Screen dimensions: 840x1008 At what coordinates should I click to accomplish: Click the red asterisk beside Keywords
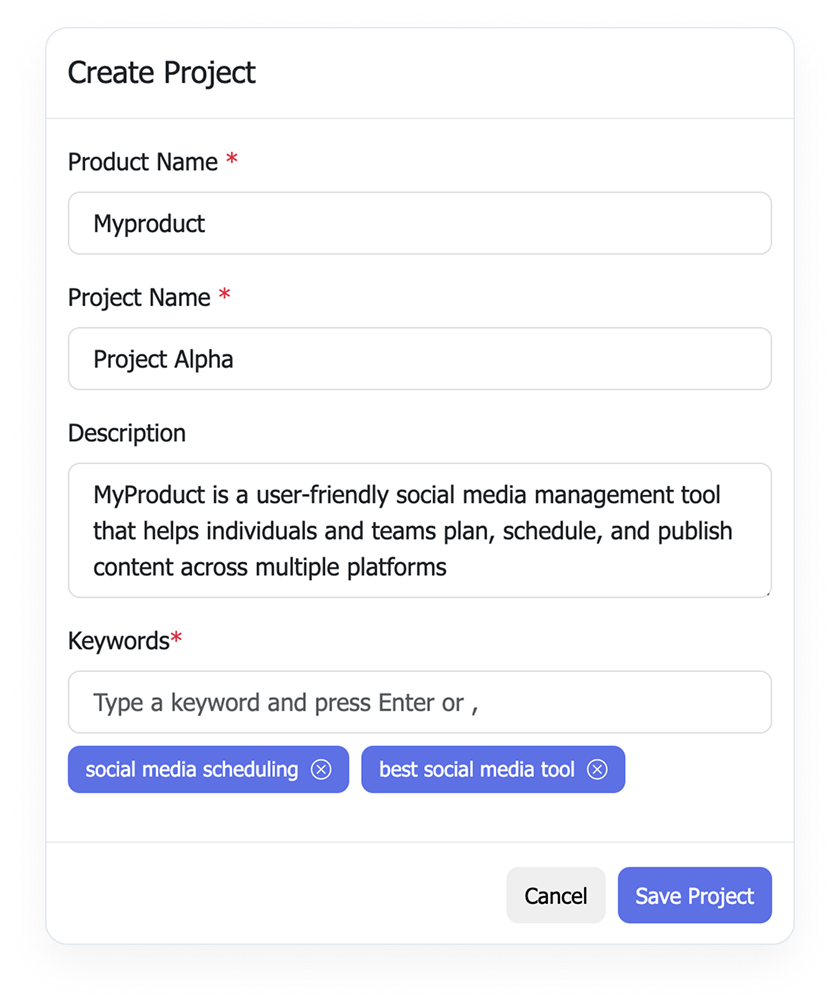(x=177, y=640)
